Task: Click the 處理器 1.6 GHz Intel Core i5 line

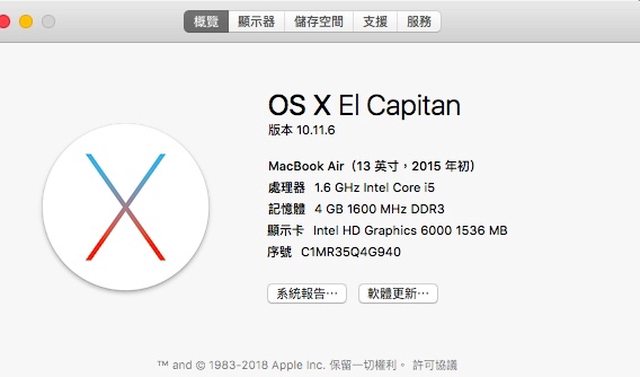Action: pyautogui.click(x=351, y=188)
